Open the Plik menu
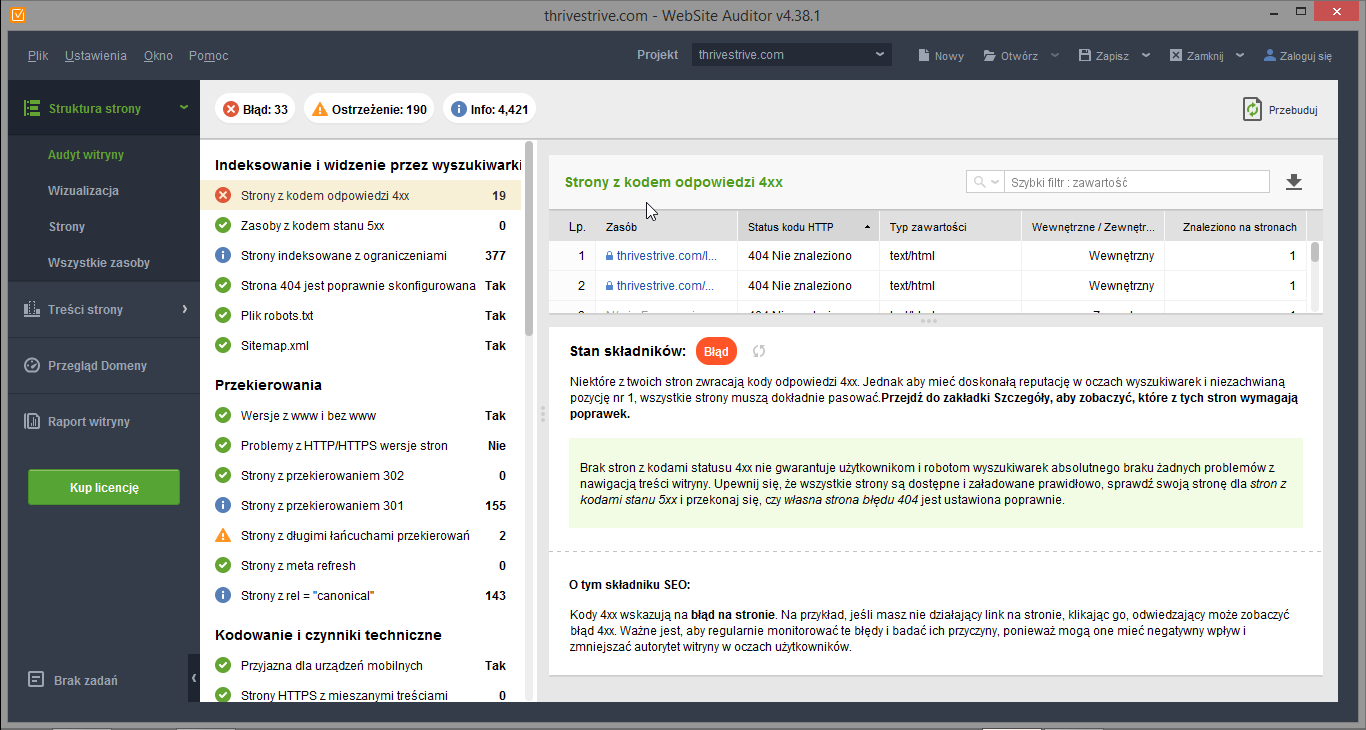1366x730 pixels. (x=38, y=56)
